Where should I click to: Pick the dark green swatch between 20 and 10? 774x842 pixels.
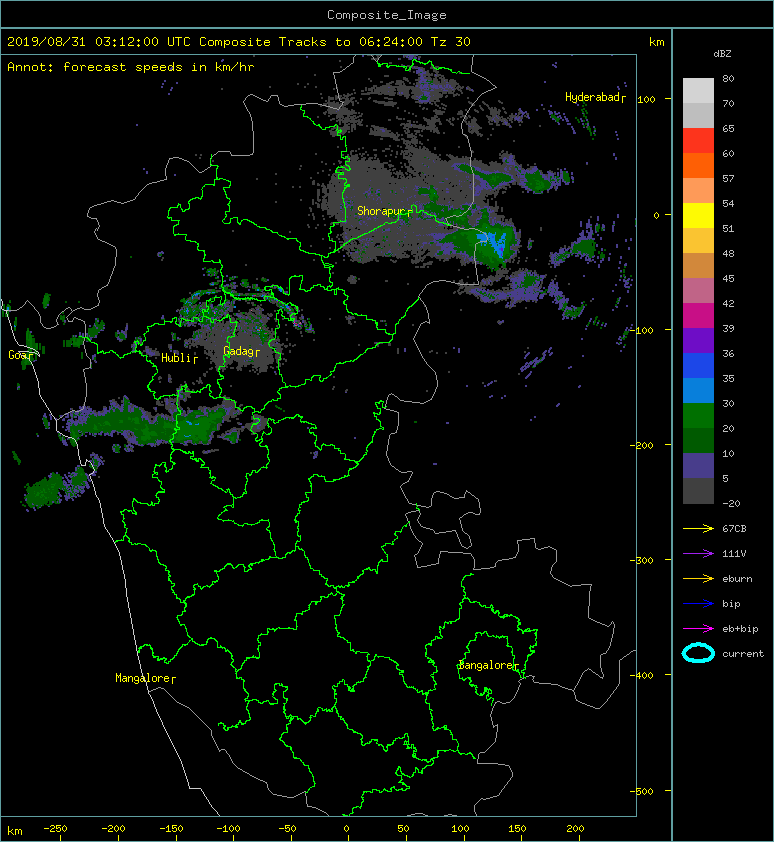point(698,441)
